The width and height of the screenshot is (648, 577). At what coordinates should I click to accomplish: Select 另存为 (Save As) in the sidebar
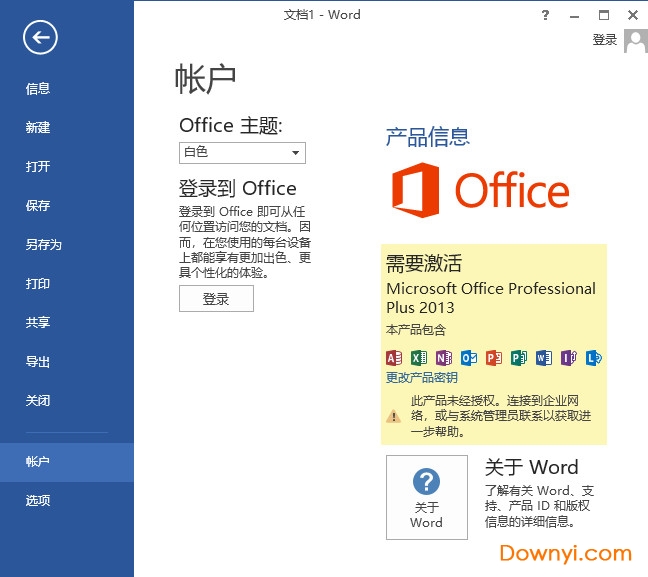coord(44,245)
